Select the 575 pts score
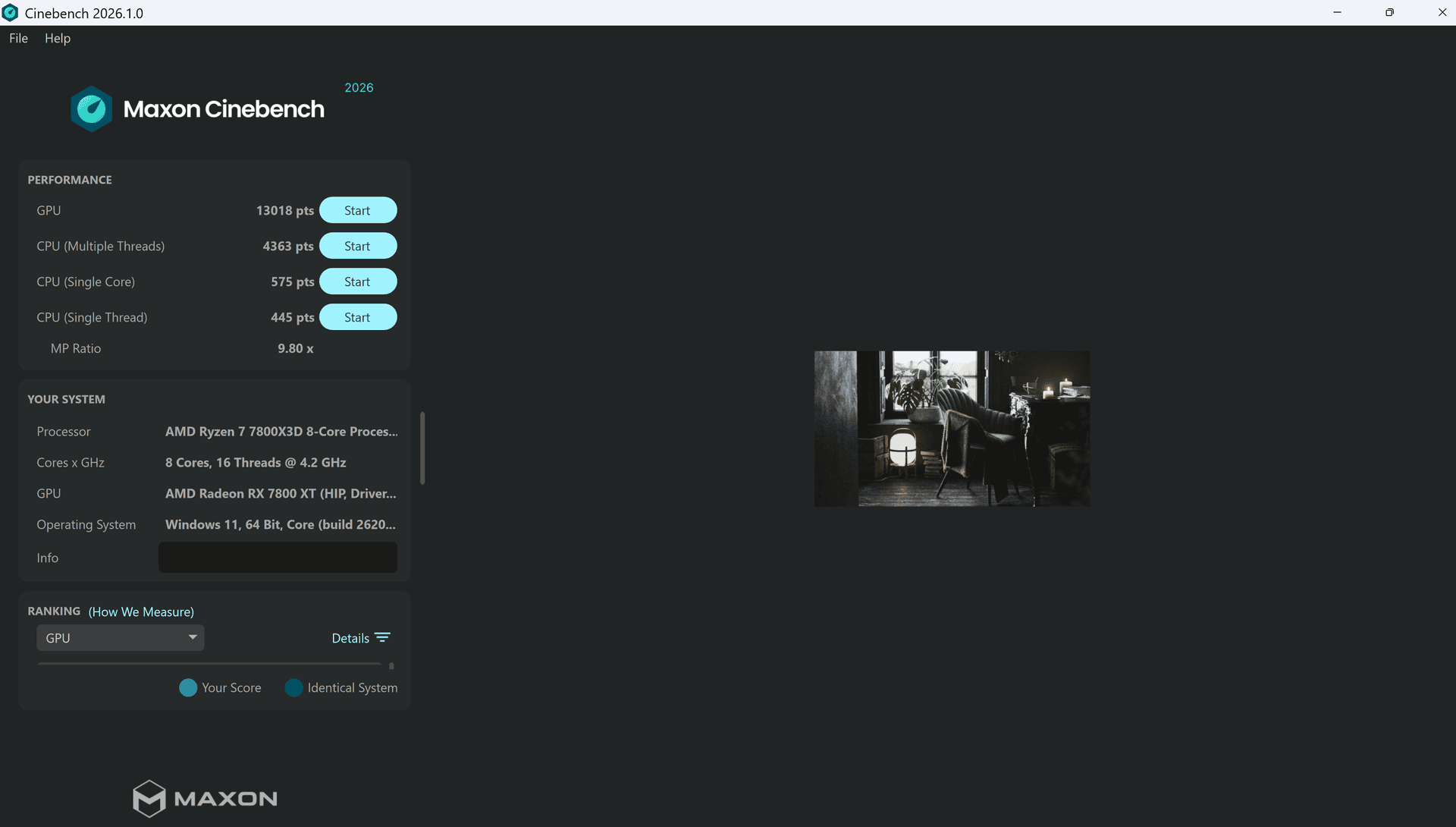The image size is (1456, 827). (x=293, y=282)
